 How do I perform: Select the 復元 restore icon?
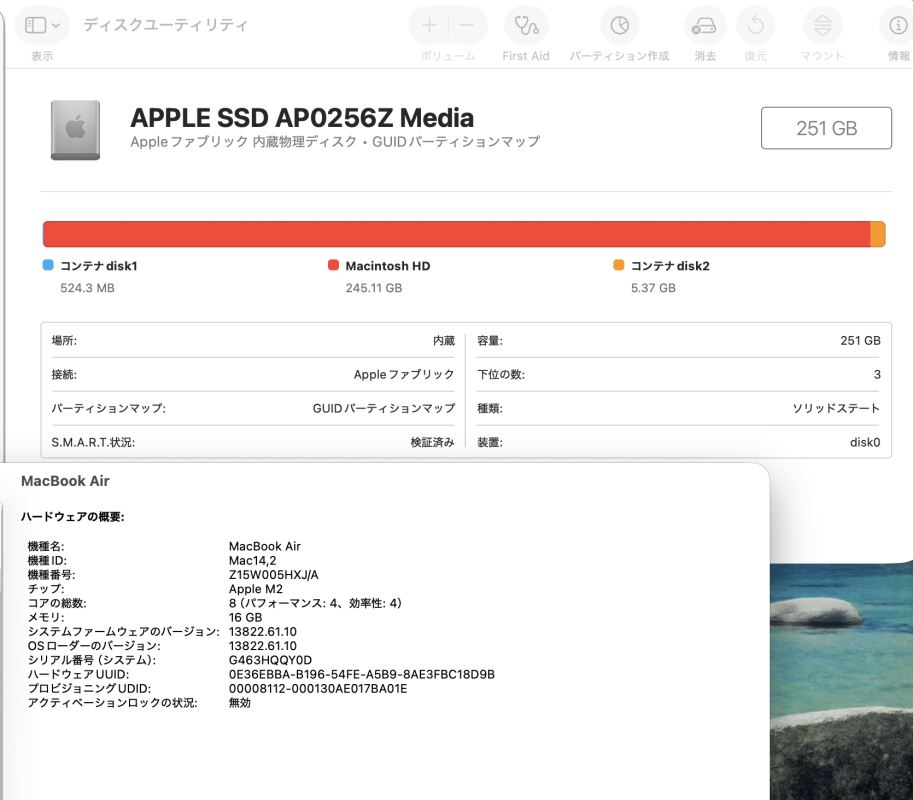coord(755,25)
